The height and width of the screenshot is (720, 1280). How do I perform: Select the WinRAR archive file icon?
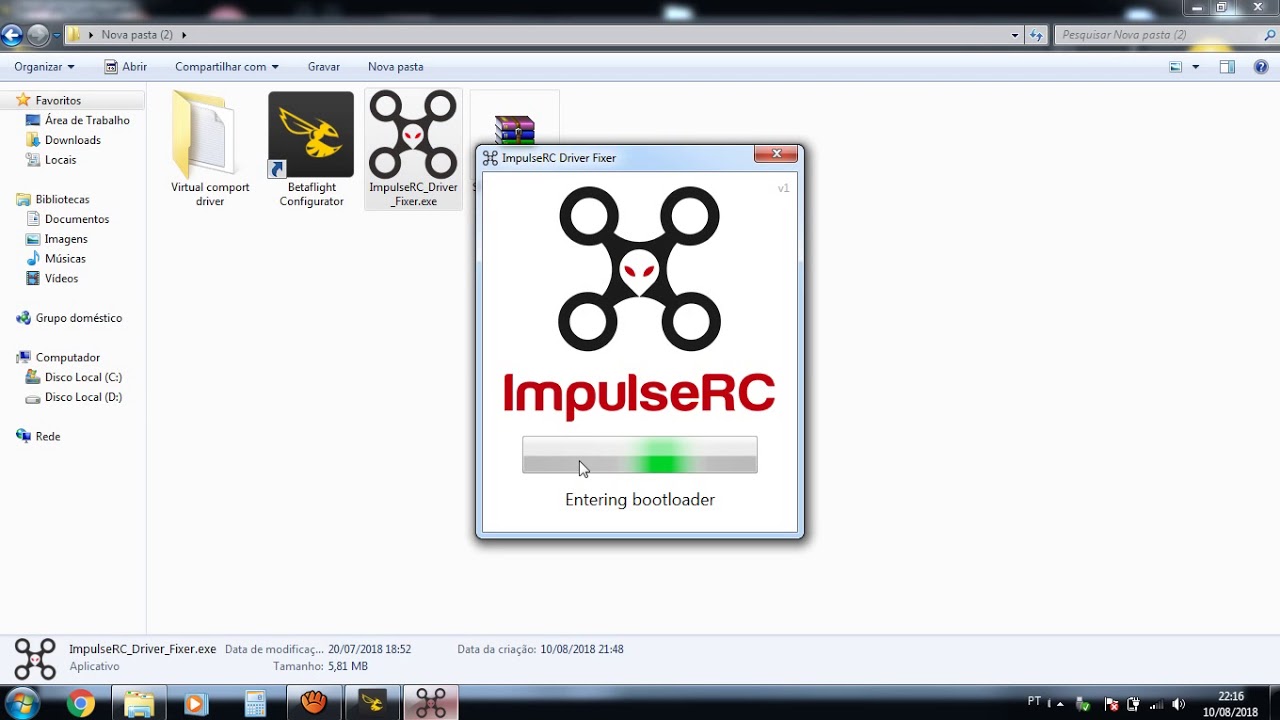[x=514, y=129]
